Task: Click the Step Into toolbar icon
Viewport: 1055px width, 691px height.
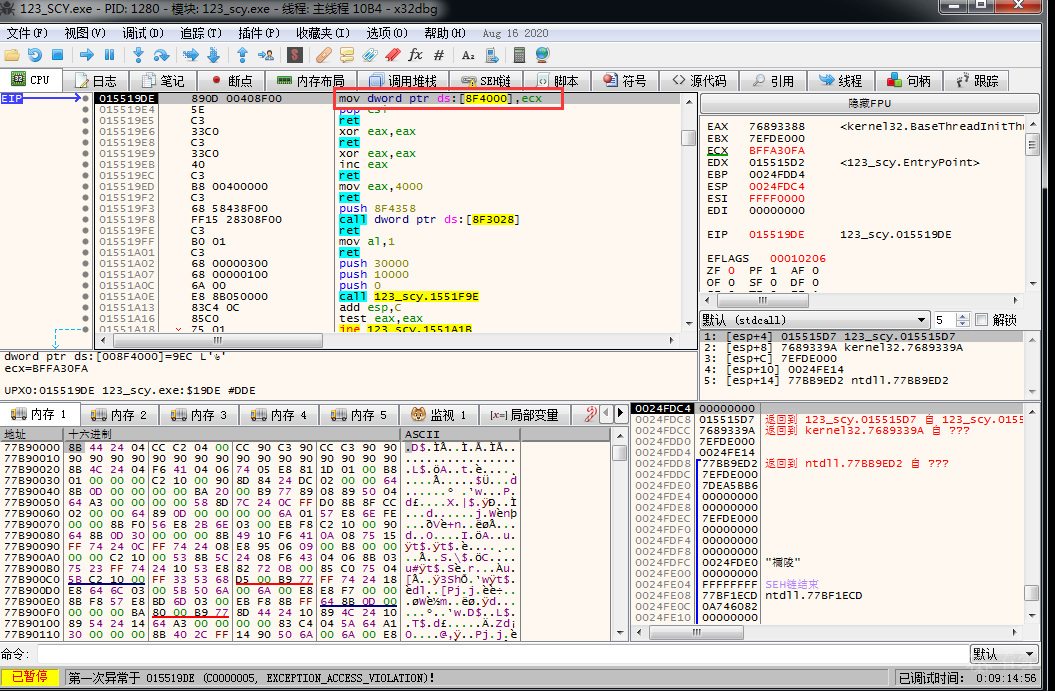Action: point(137,55)
